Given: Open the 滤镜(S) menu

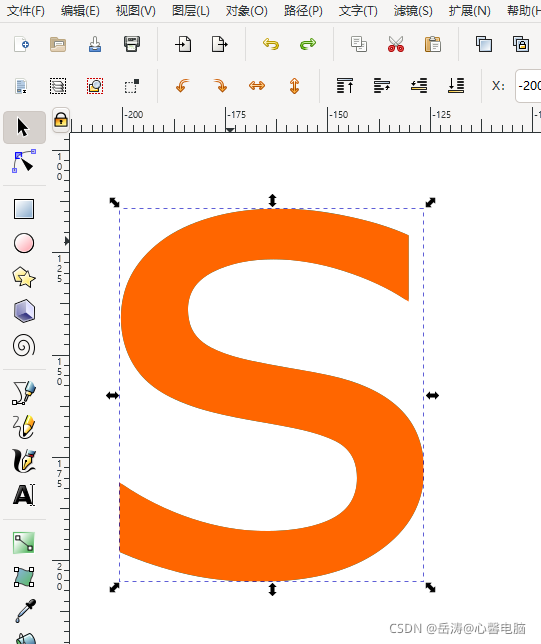Looking at the screenshot, I should (x=413, y=10).
